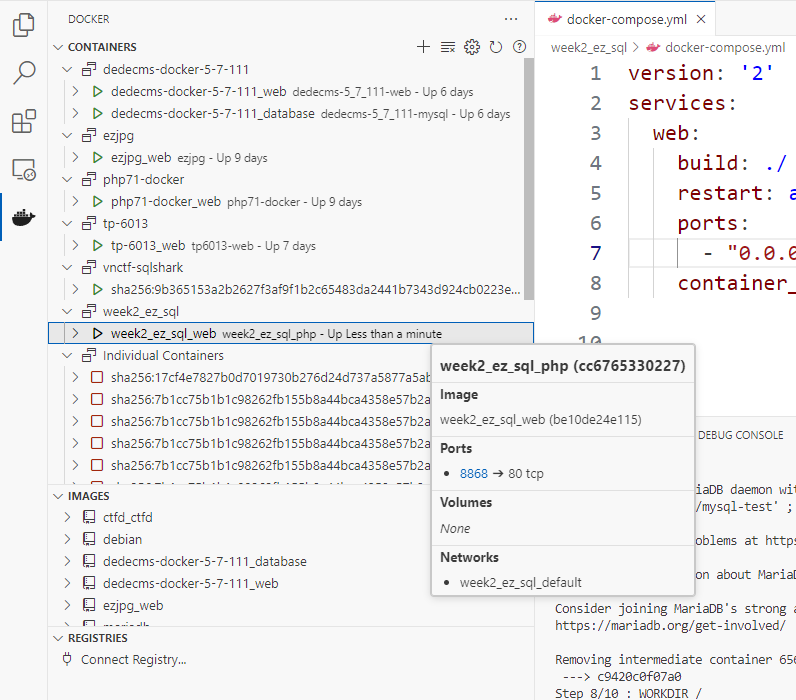Click Connect Registry... in Registries

[x=133, y=660]
